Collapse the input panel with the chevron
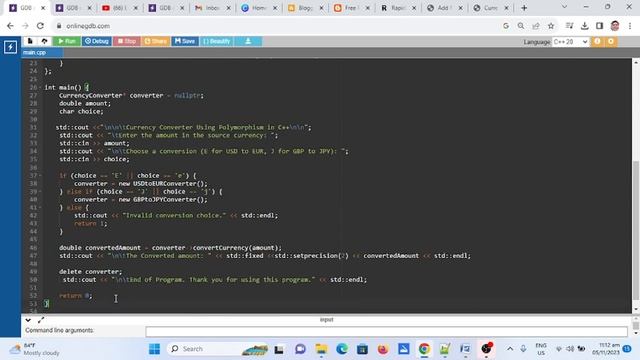This screenshot has width=640, height=360. [x=28, y=320]
